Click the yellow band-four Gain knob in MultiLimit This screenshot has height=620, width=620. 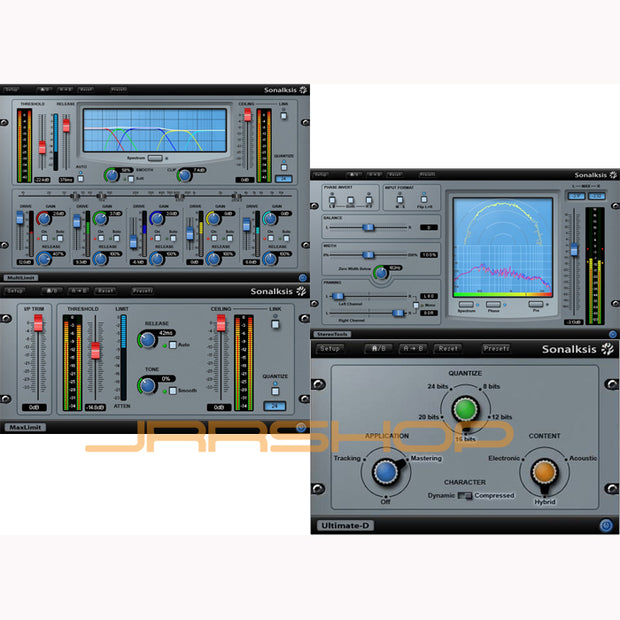pos(214,218)
